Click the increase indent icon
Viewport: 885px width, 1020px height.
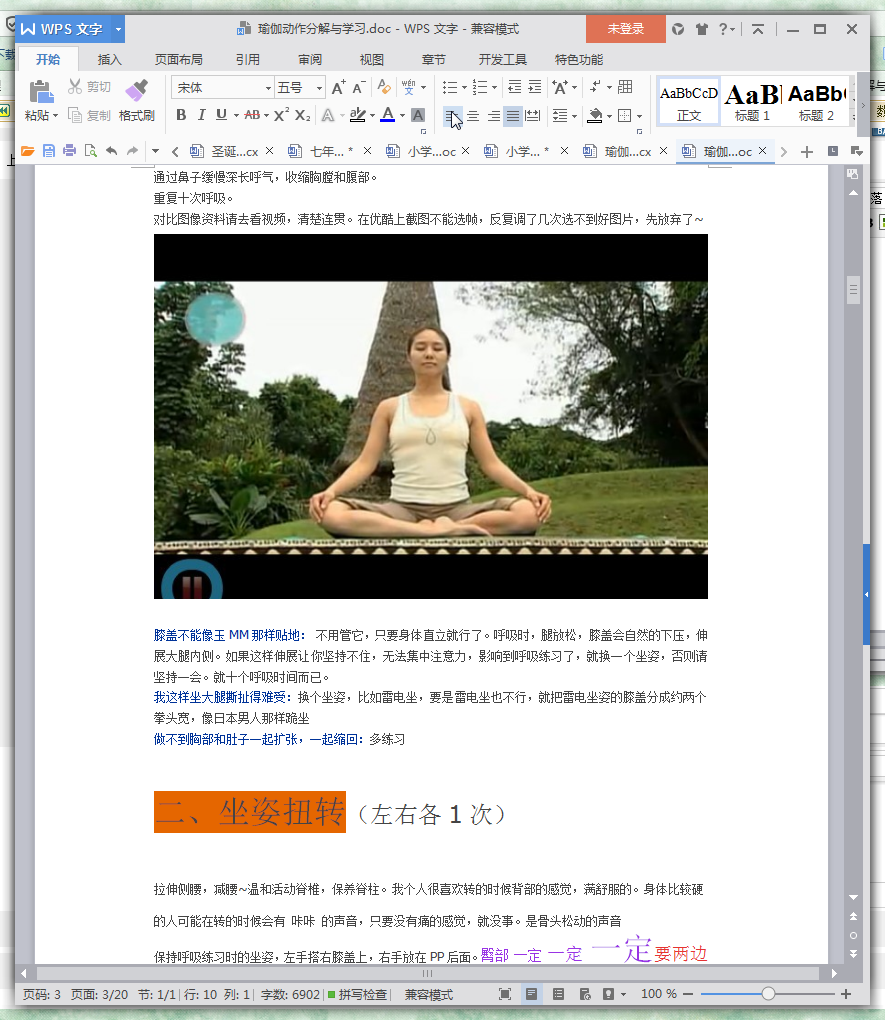tap(535, 87)
